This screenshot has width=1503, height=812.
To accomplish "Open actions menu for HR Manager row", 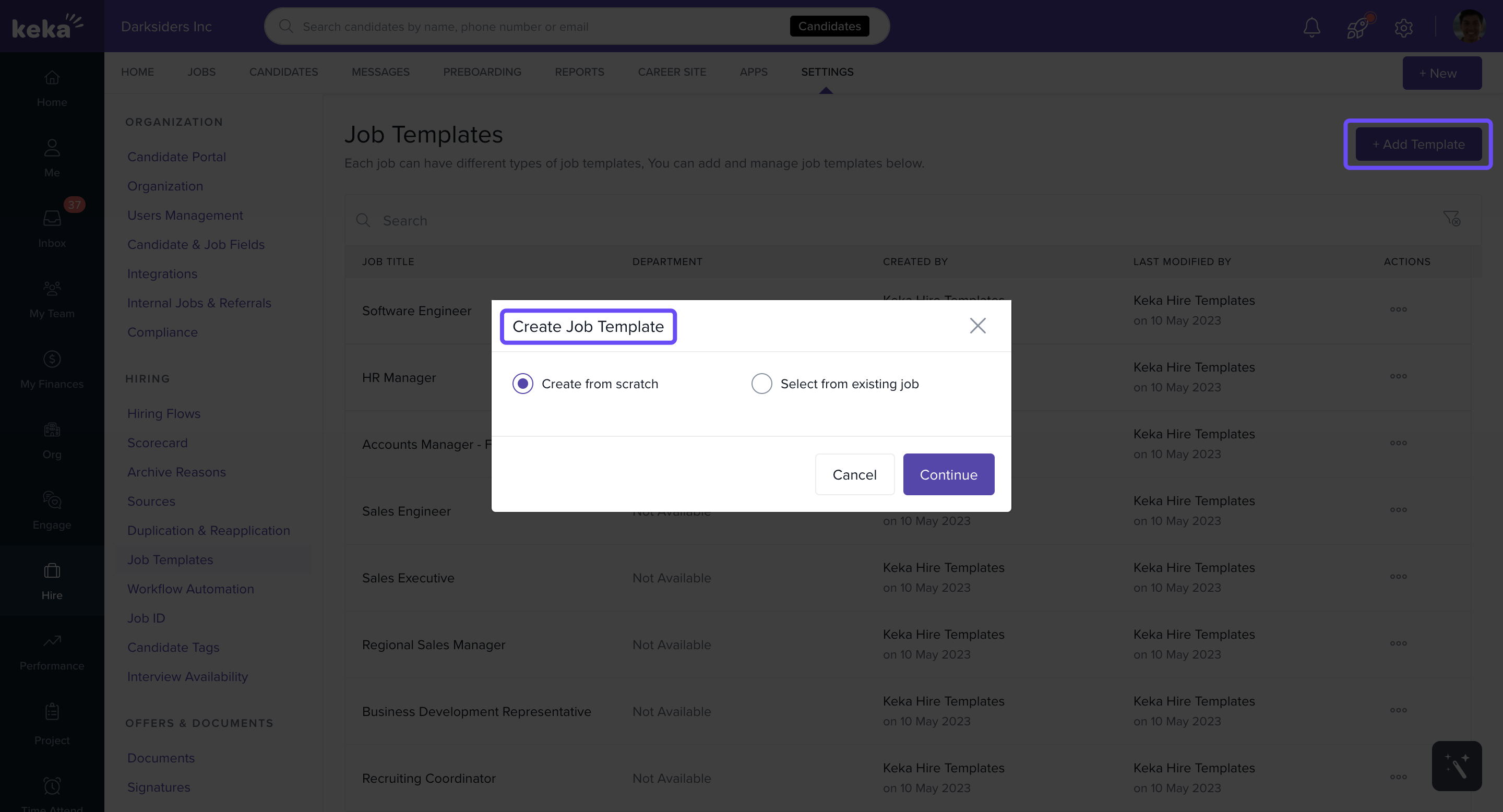I will point(1398,376).
